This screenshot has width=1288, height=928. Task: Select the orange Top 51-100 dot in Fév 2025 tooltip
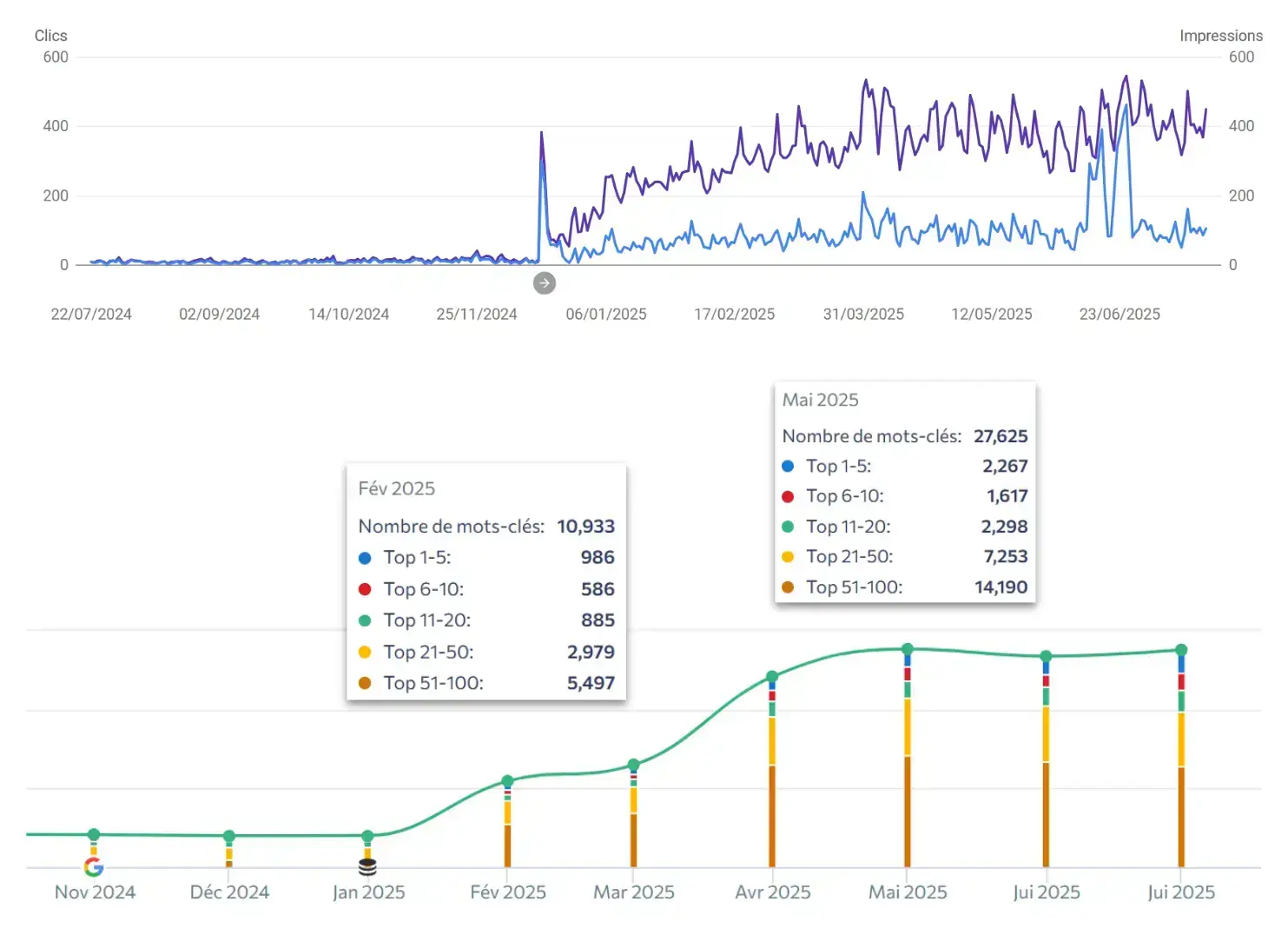coord(365,683)
